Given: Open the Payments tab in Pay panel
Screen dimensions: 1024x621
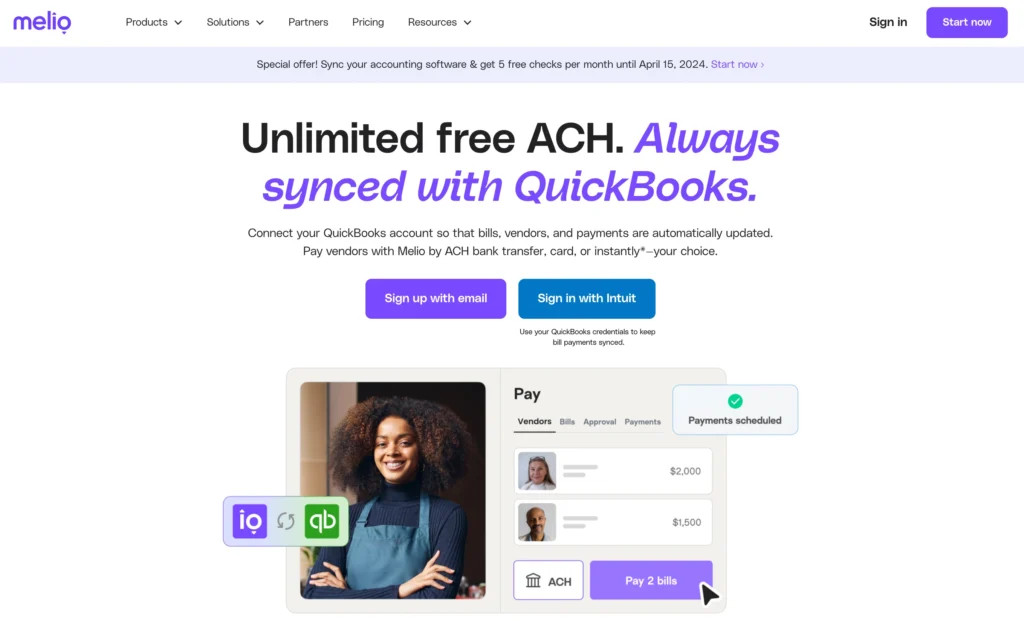Looking at the screenshot, I should [x=642, y=422].
